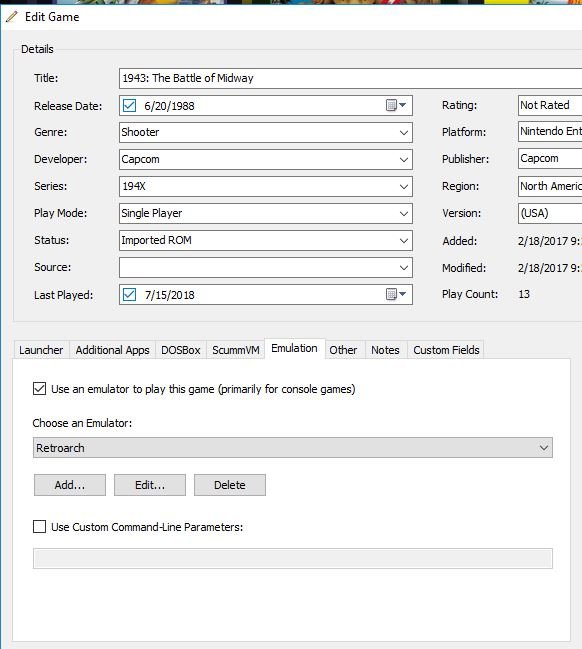
Task: Click the custom command-line parameters text box
Action: pos(293,558)
